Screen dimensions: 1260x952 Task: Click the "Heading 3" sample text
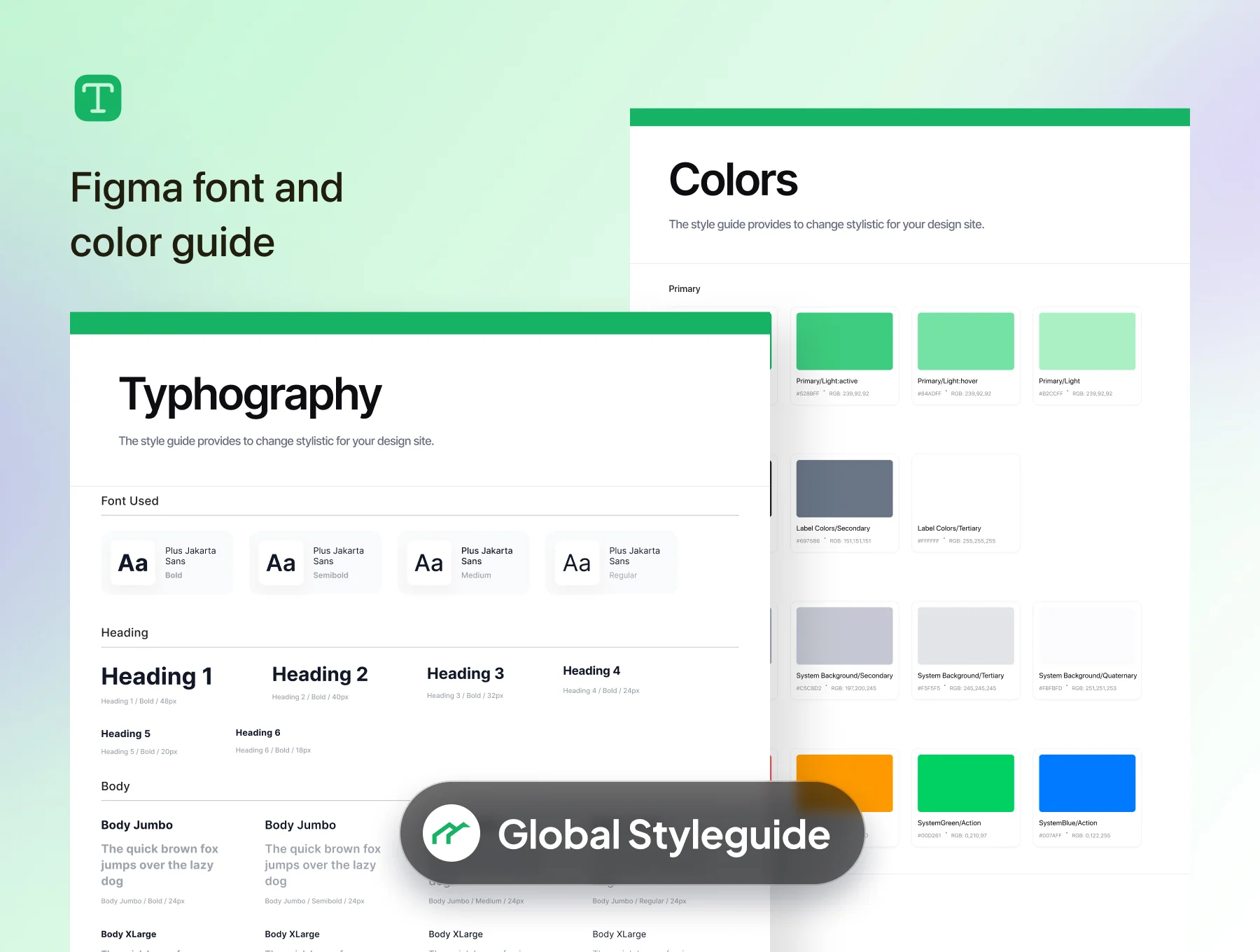coord(465,673)
